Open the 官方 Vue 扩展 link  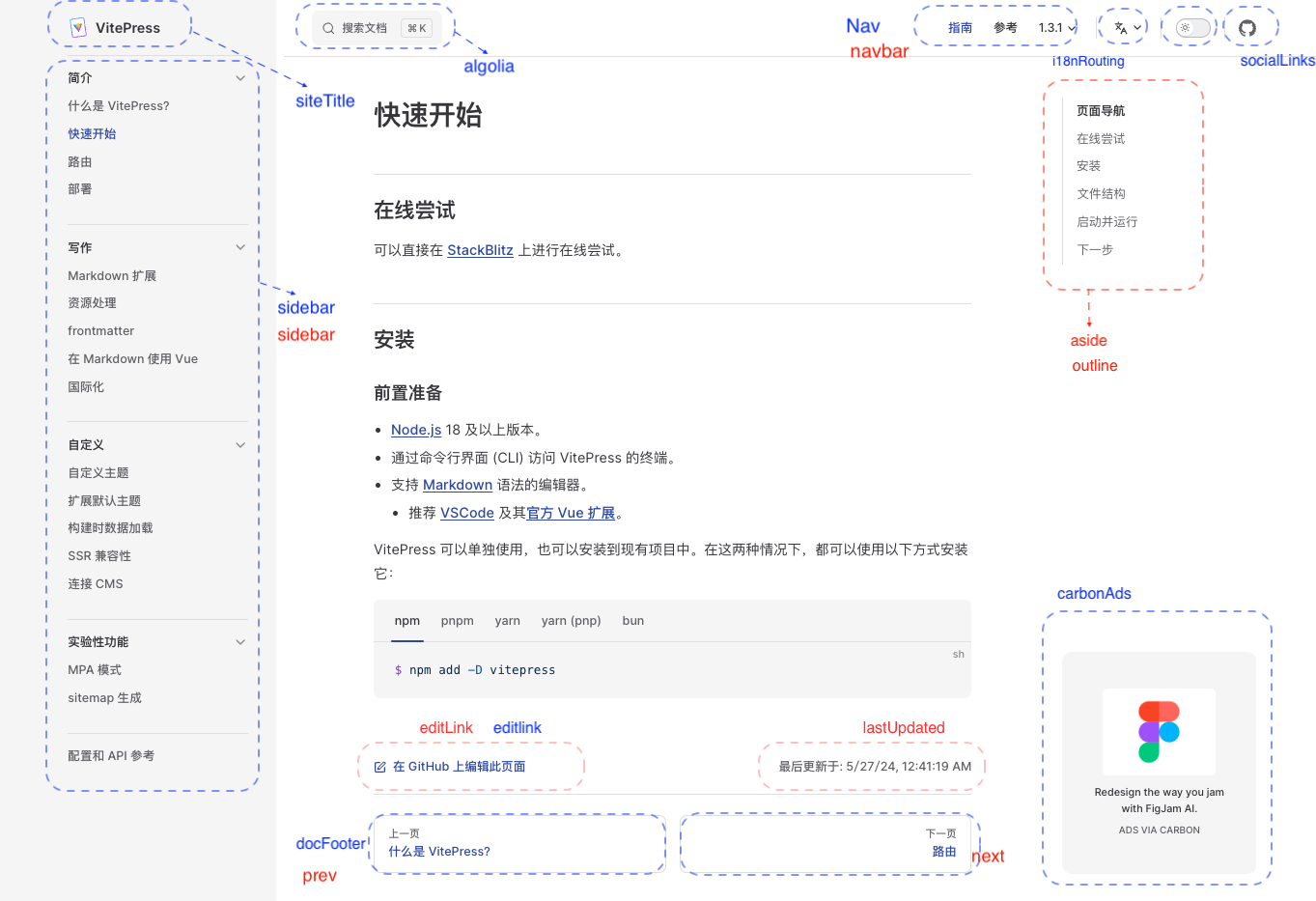[572, 513]
